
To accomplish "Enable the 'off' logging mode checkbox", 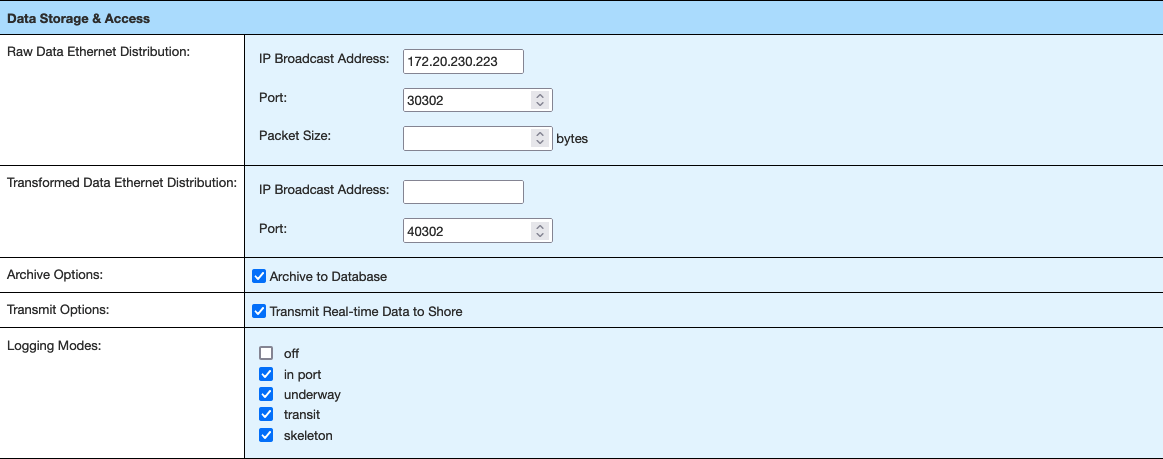I will pos(266,353).
